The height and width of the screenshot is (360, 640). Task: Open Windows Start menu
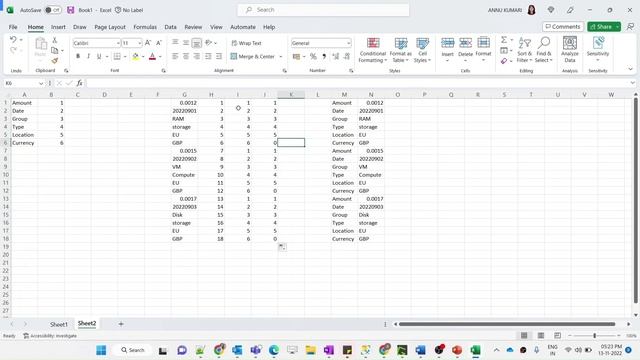[x=101, y=350]
